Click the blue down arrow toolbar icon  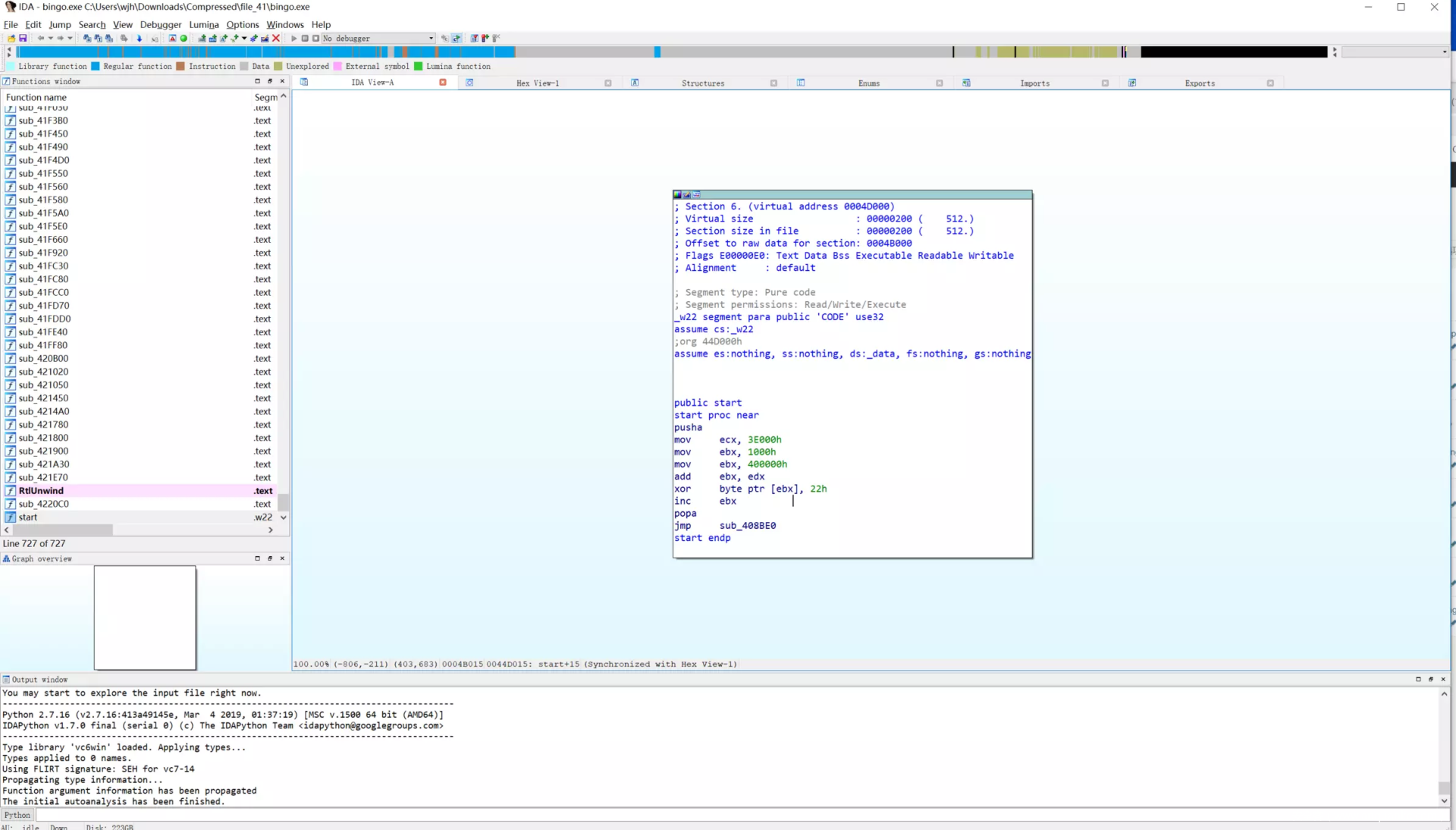tap(140, 38)
